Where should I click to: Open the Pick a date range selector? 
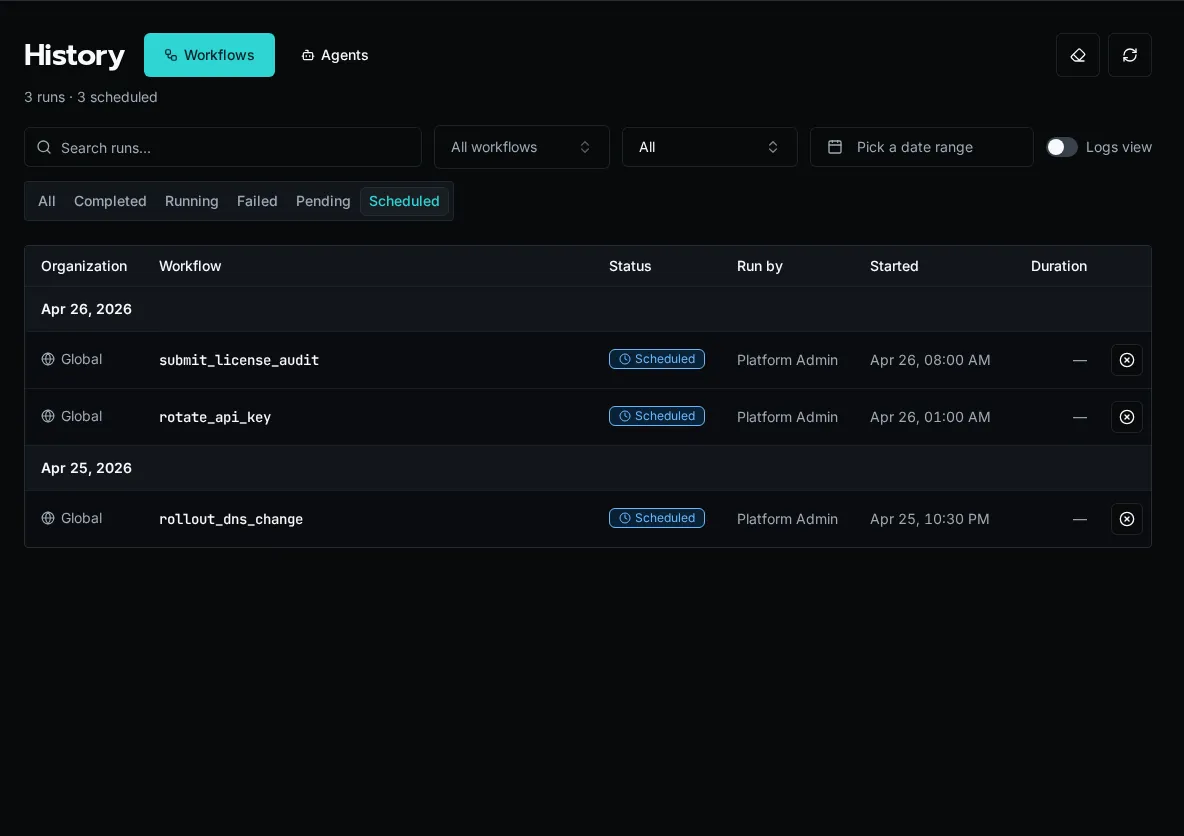tap(921, 147)
